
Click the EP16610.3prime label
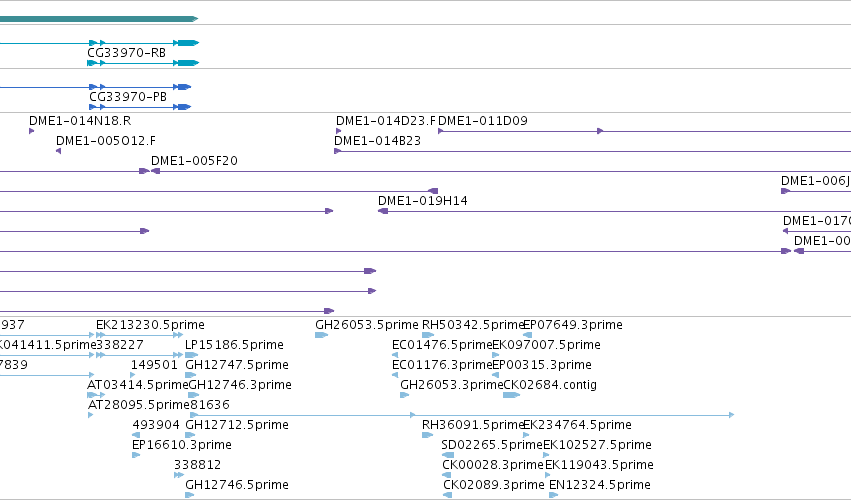[x=182, y=445]
